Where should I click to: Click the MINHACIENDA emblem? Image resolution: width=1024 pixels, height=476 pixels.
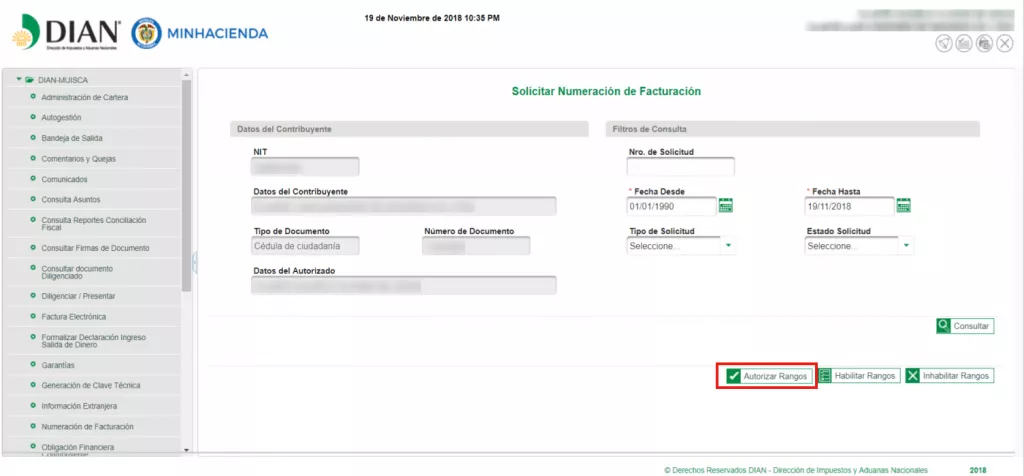tap(146, 32)
